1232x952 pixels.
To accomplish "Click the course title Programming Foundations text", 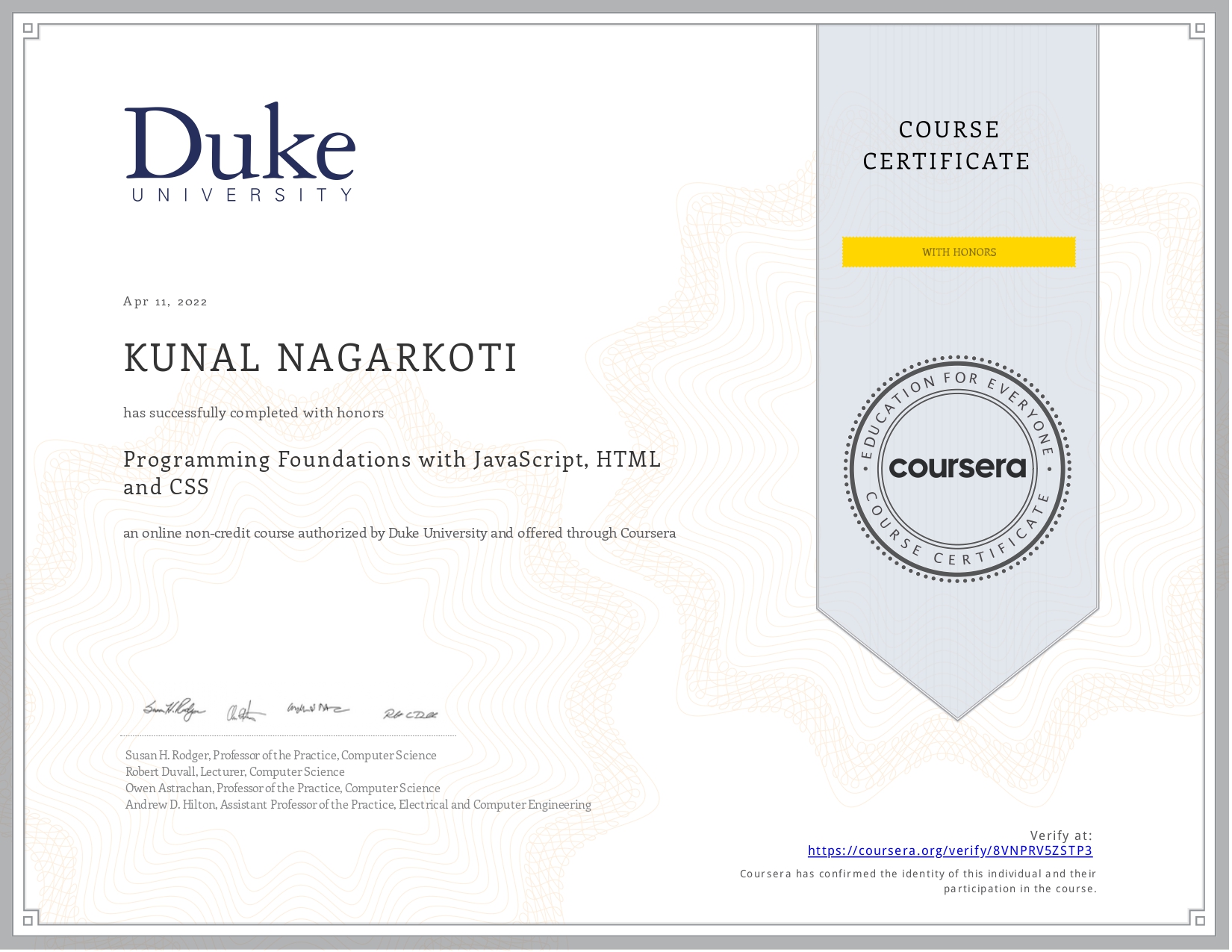I will pyautogui.click(x=392, y=473).
